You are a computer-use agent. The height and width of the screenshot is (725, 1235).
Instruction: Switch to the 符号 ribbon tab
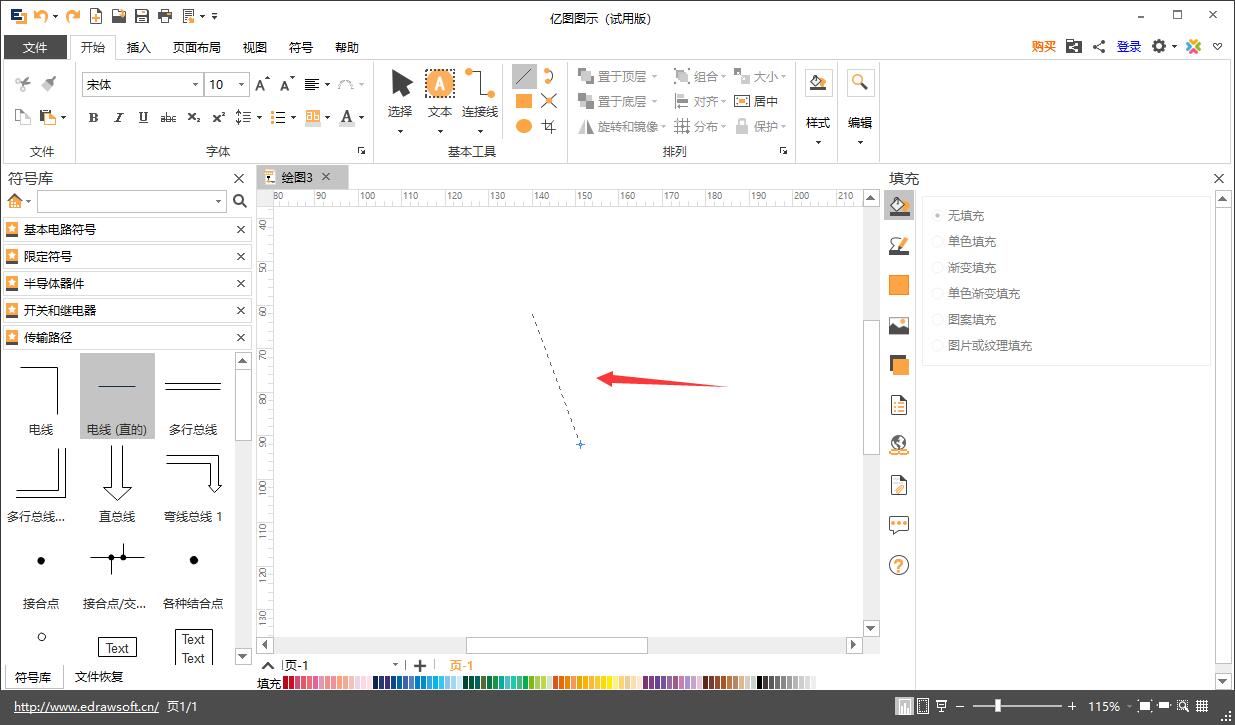click(x=301, y=47)
